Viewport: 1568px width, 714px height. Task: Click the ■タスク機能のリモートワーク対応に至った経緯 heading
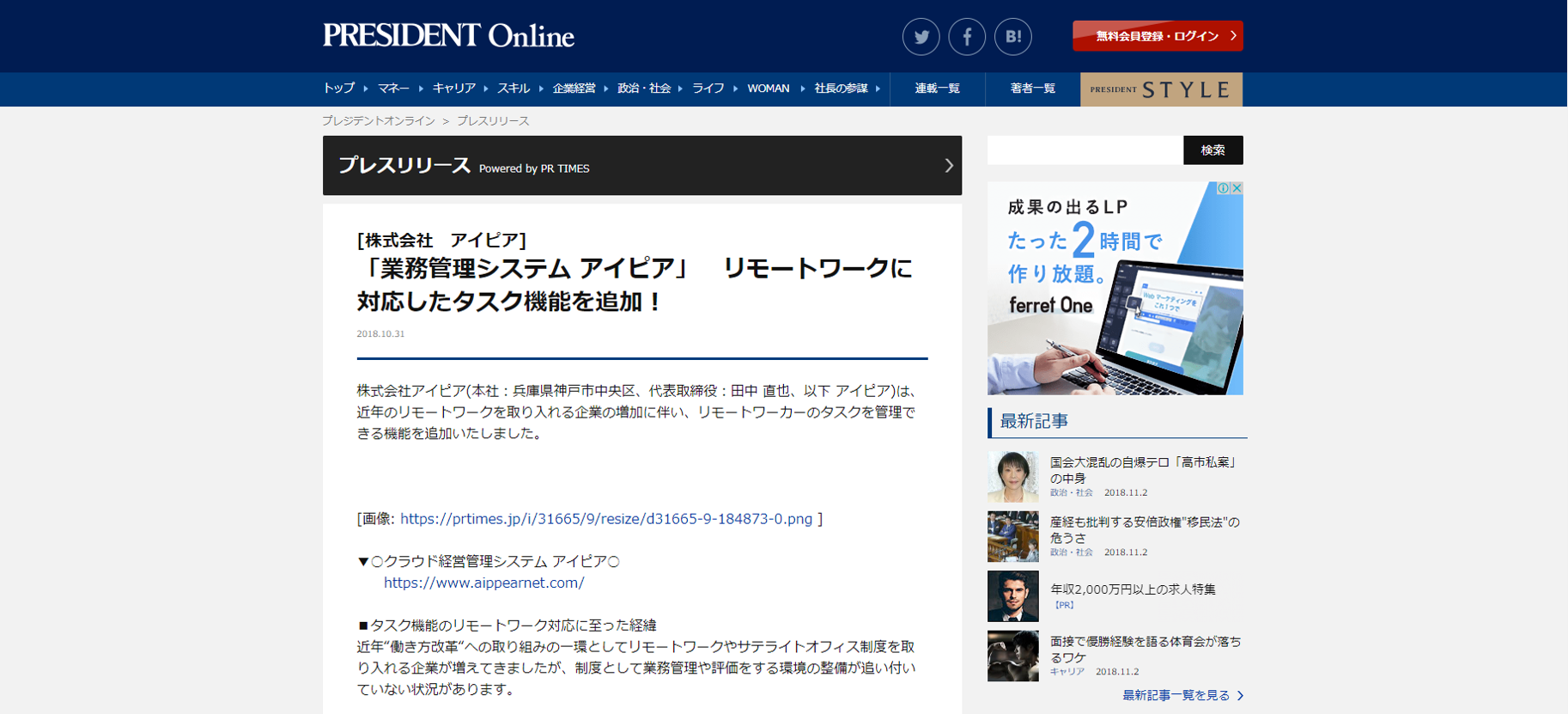click(x=507, y=626)
